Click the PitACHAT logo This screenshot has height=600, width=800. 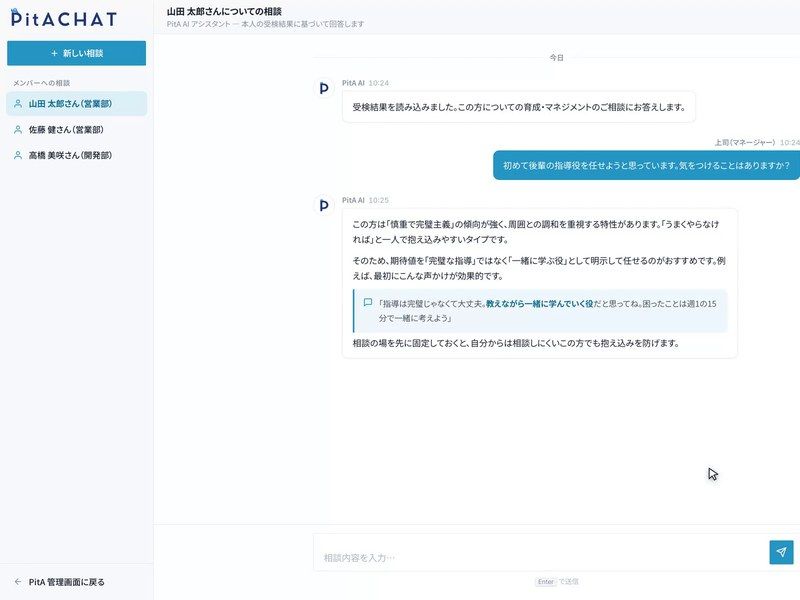(63, 18)
